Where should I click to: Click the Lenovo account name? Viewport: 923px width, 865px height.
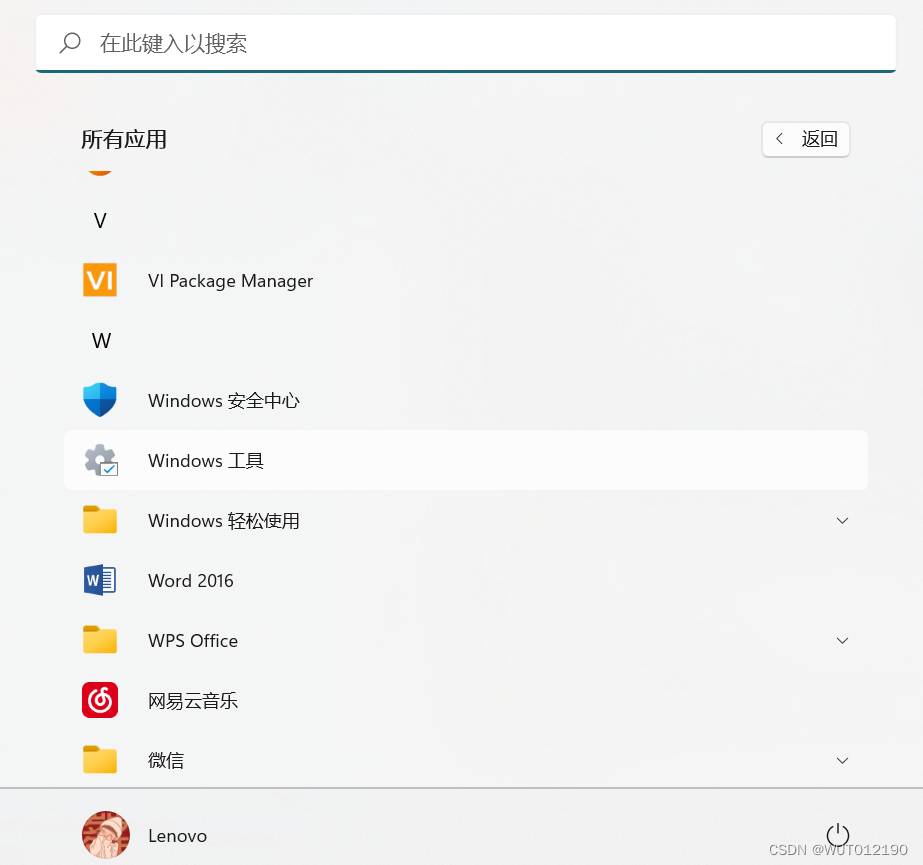177,836
